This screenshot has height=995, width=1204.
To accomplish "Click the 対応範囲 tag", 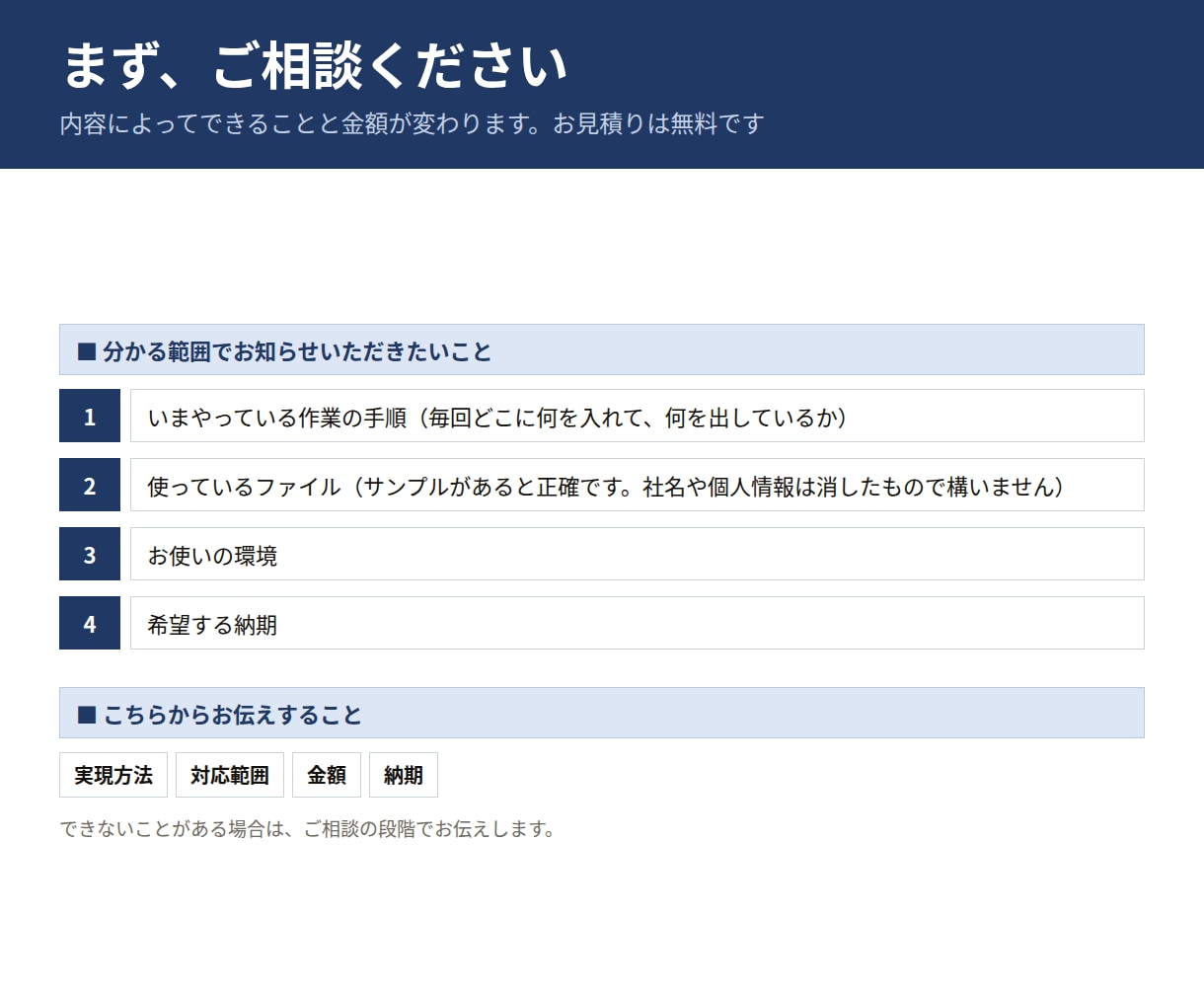I will [230, 775].
